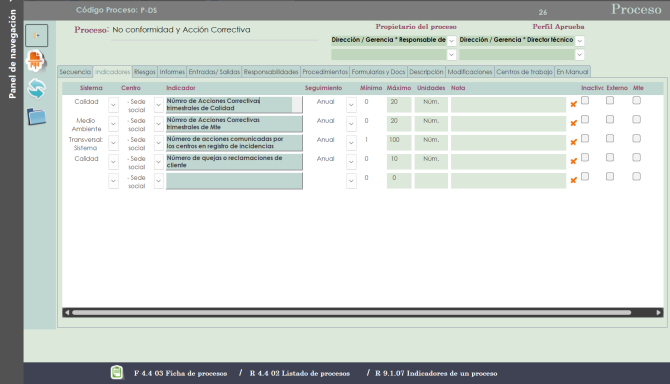
Task: Click the orange document shredder icon
Action: coord(36,61)
